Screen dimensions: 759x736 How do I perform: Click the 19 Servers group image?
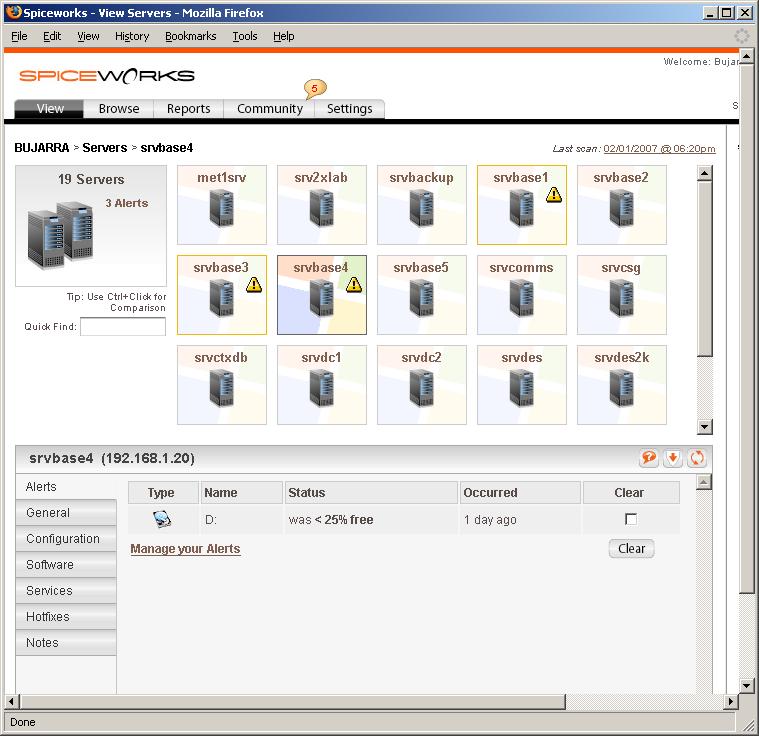click(61, 235)
